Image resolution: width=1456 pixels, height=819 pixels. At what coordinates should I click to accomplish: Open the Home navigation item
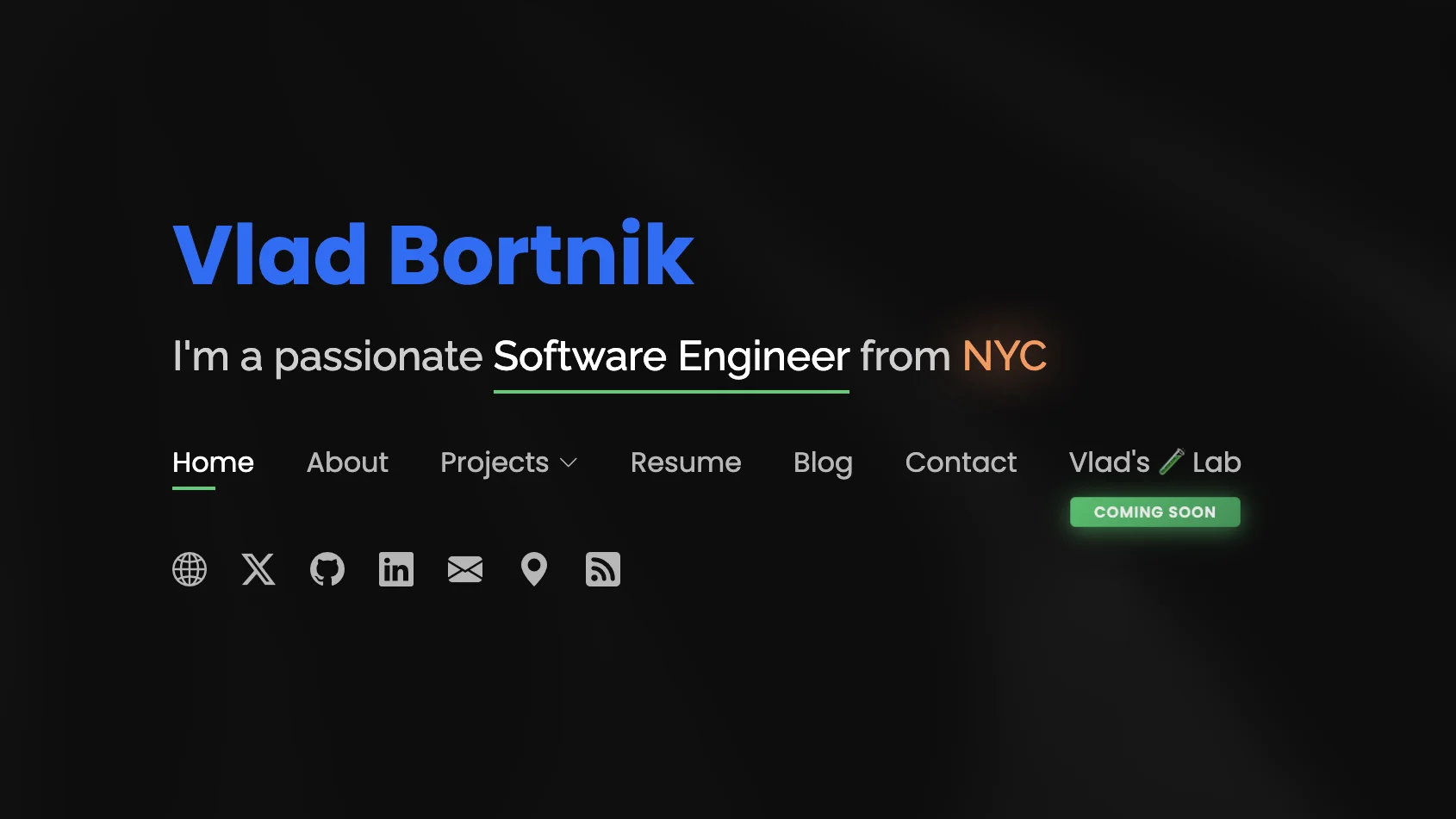pyautogui.click(x=213, y=462)
